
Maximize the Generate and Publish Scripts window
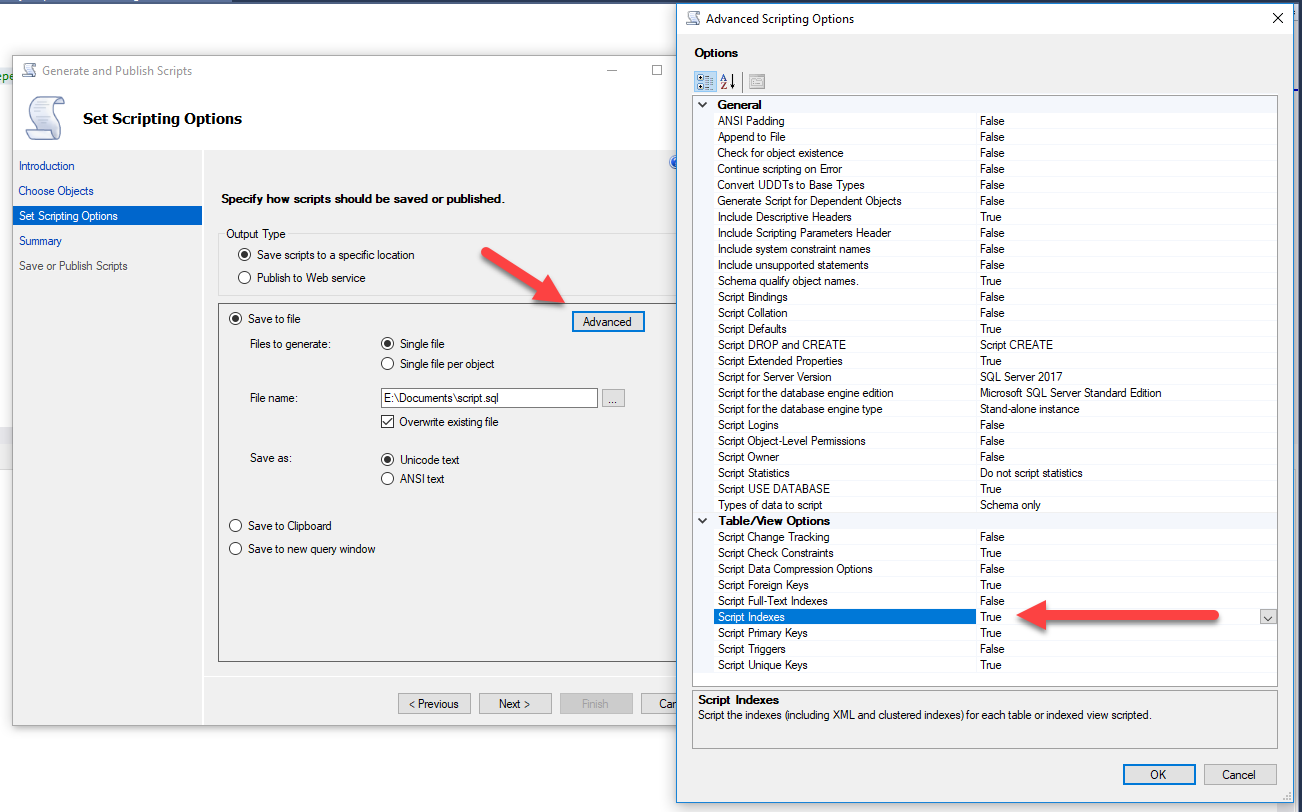[x=657, y=70]
